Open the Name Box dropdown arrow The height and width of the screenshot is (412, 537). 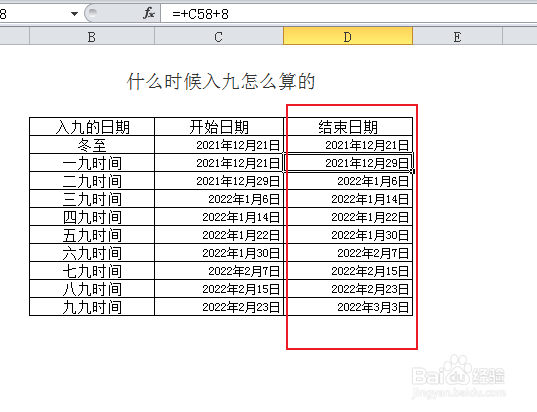click(x=74, y=14)
